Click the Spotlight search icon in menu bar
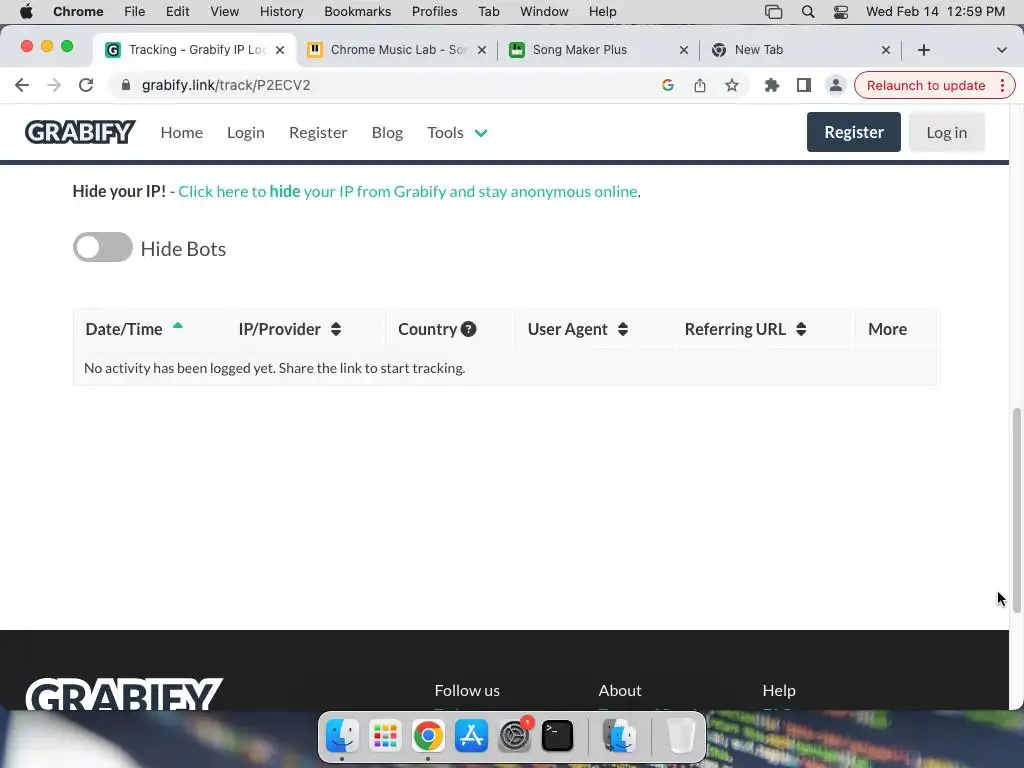The image size is (1024, 768). tap(808, 12)
